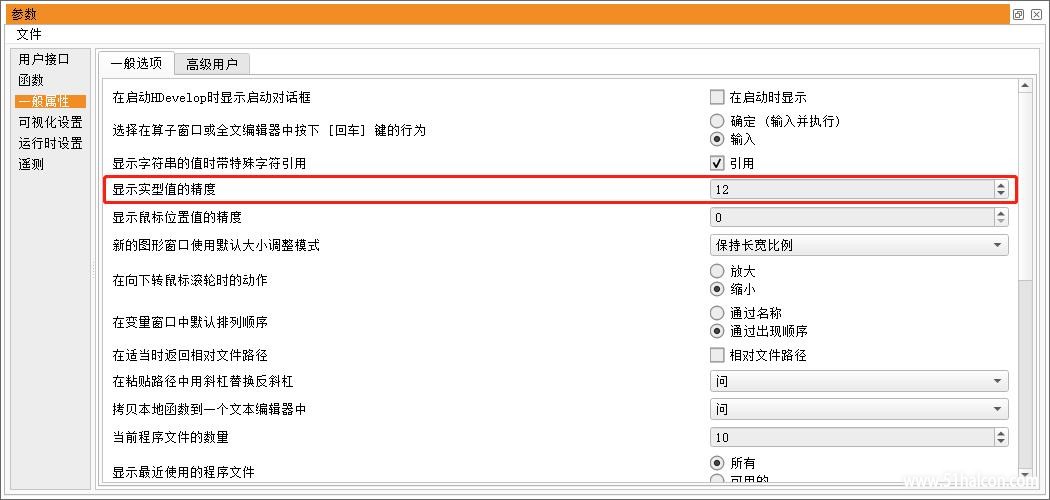Select 函数 category in sidebar
Image resolution: width=1050 pixels, height=500 pixels.
click(31, 80)
